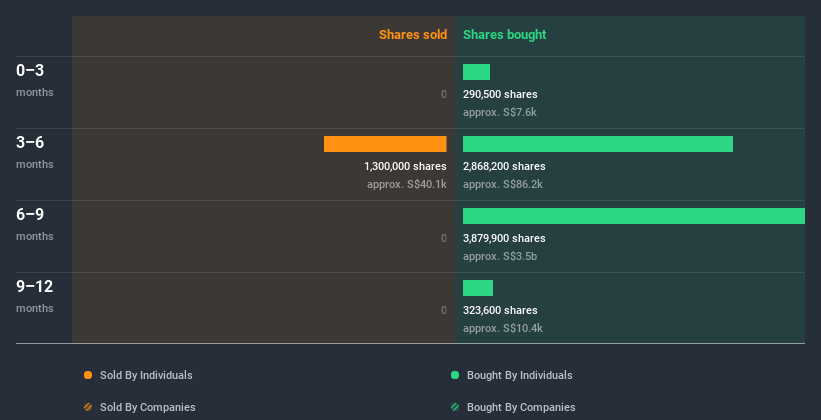This screenshot has width=821, height=420.
Task: Click the striped Bought By Companies legend icon
Action: point(455,407)
